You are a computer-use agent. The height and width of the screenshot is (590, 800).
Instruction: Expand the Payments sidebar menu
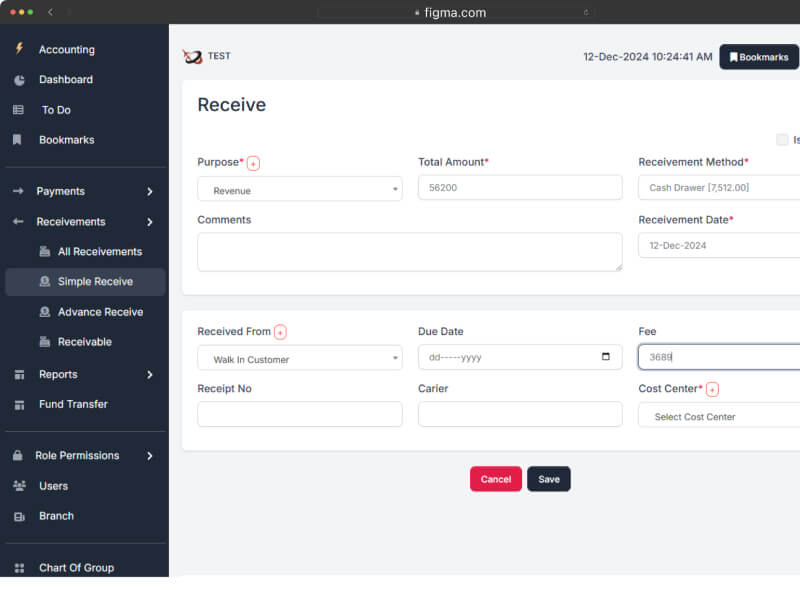[x=149, y=191]
